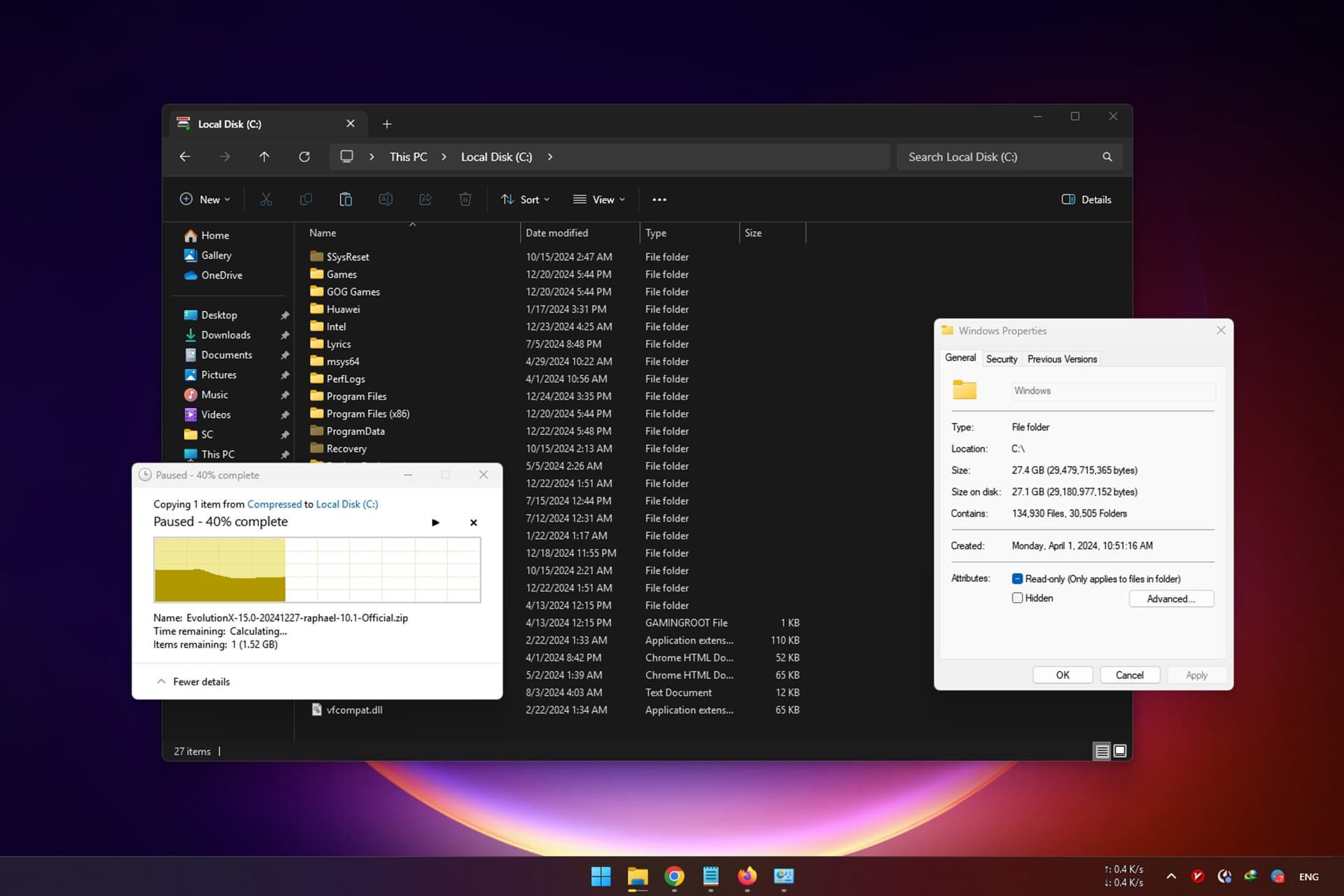Expand Fewer details section in copy dialog
The image size is (1344, 896).
tap(193, 681)
